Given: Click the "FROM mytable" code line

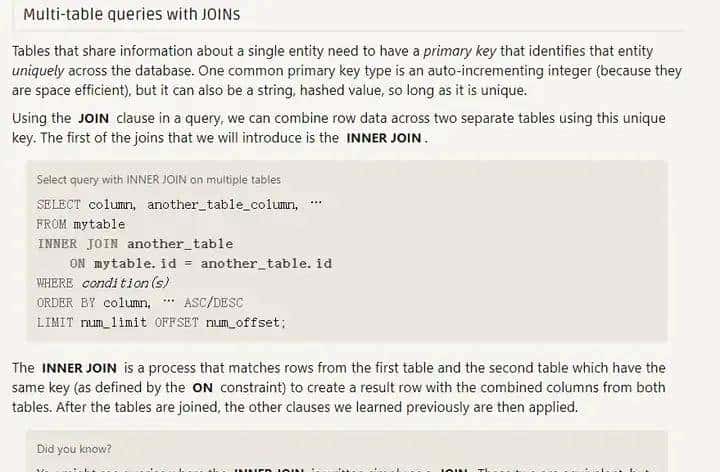Looking at the screenshot, I should (x=81, y=224).
